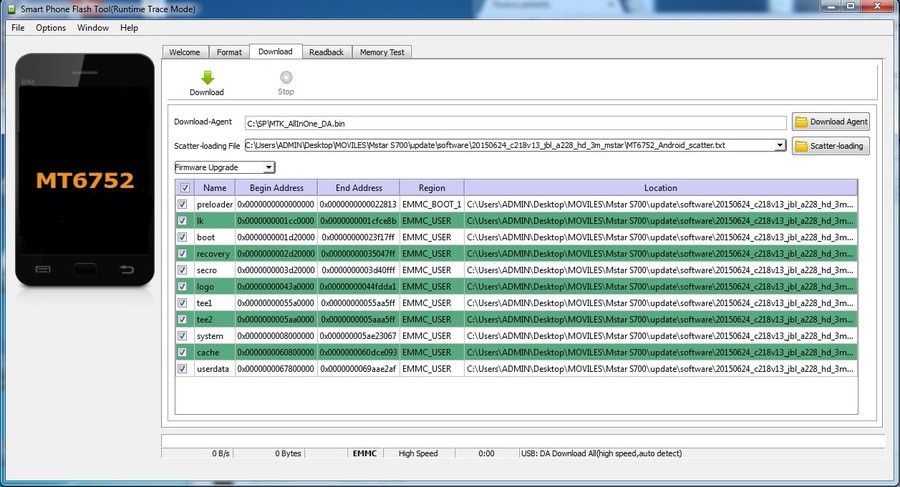Select the Download tab

click(x=276, y=51)
